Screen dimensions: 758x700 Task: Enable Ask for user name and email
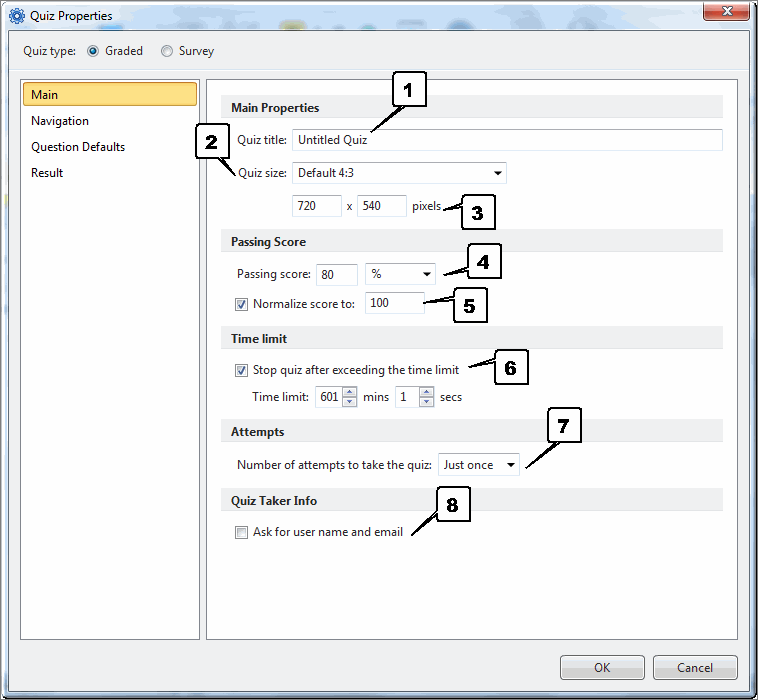pos(241,532)
